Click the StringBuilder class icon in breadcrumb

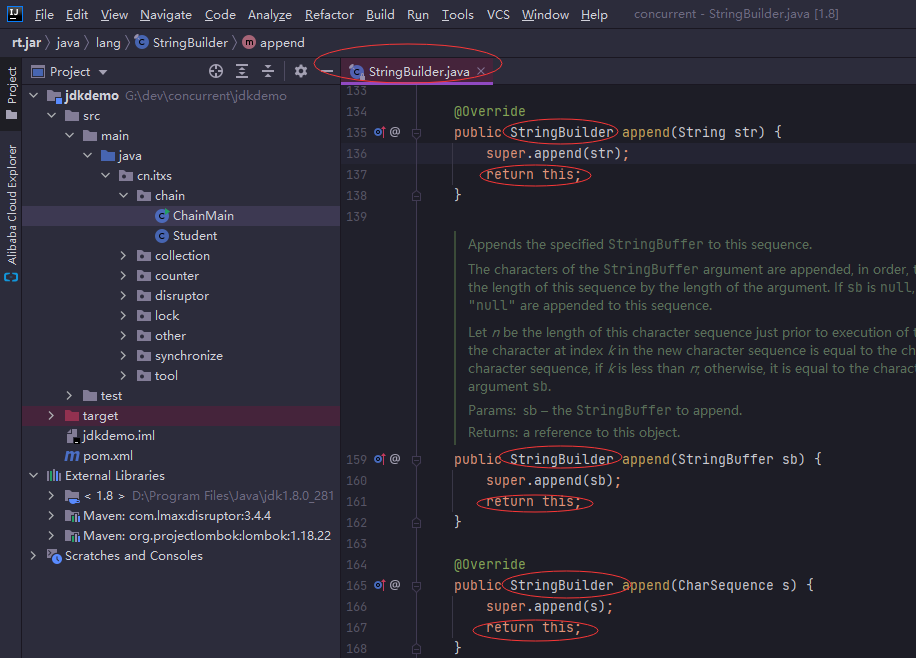click(x=141, y=42)
